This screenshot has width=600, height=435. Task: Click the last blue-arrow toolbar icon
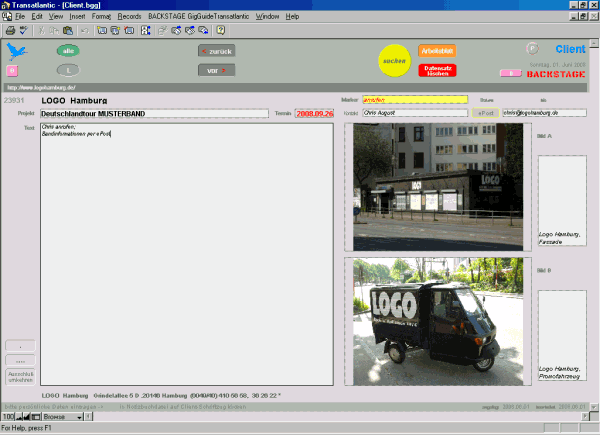click(203, 30)
